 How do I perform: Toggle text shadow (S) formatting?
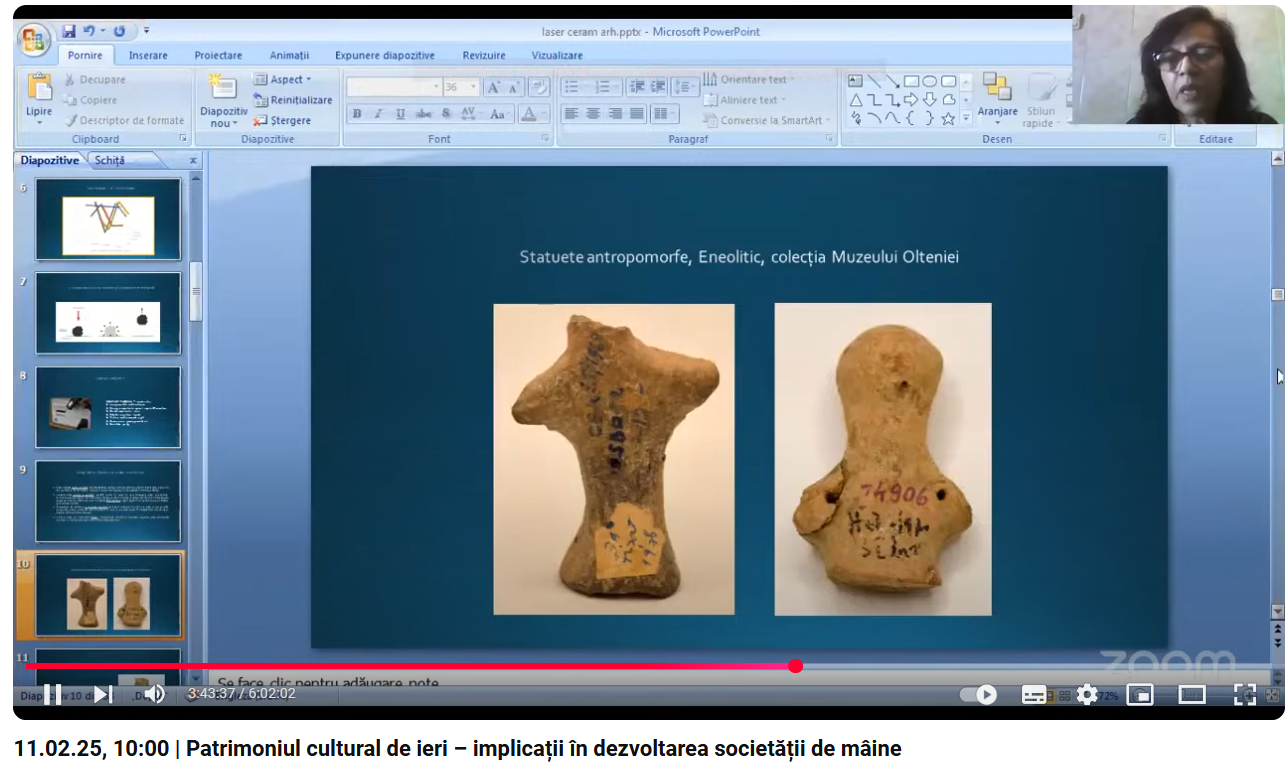(447, 114)
